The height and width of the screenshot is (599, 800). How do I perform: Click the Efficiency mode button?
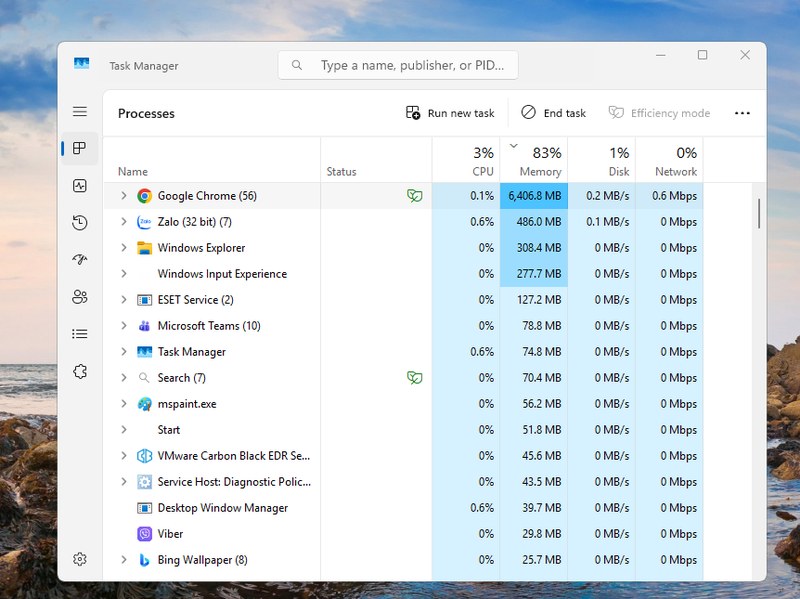click(x=659, y=113)
